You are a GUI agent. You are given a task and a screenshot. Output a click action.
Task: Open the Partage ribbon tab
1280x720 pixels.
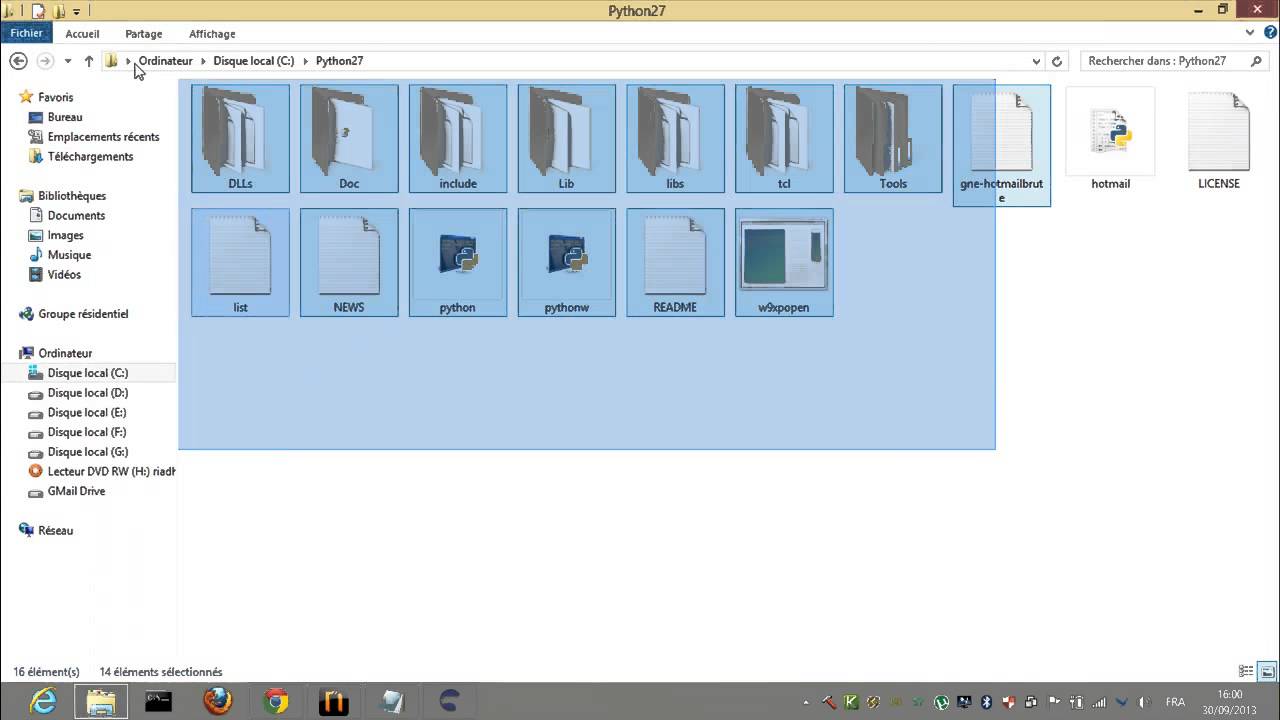144,34
